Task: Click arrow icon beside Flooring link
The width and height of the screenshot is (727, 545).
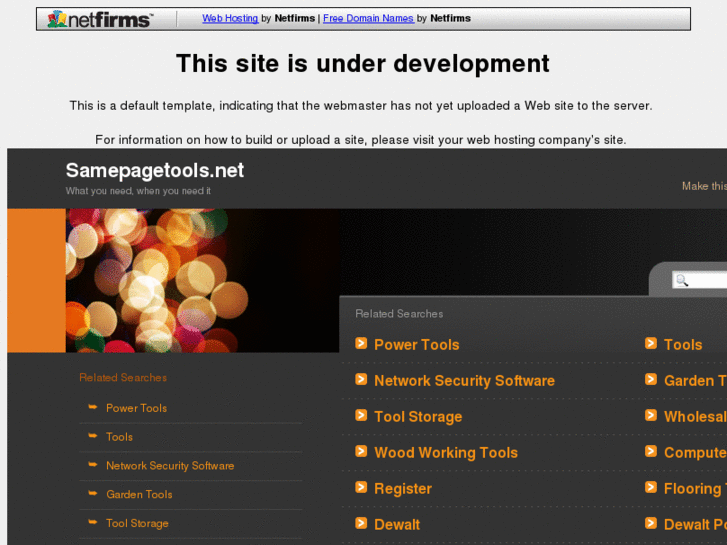Action: [651, 487]
